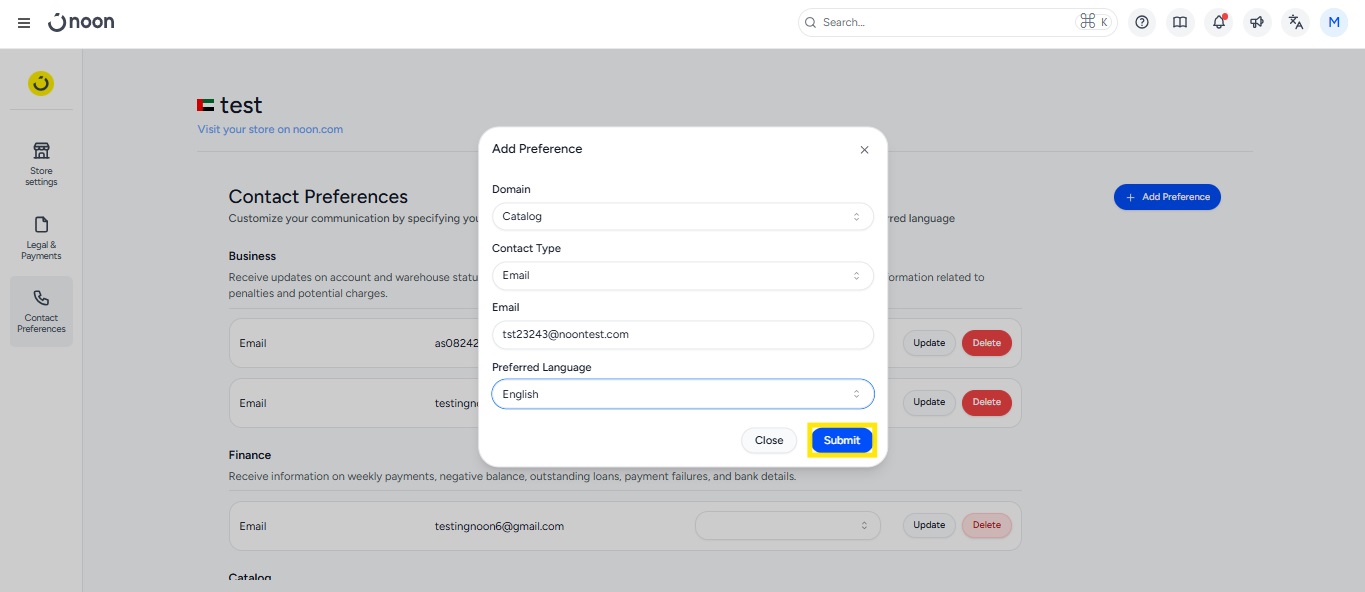Select Contact Preferences in sidebar

pyautogui.click(x=41, y=311)
